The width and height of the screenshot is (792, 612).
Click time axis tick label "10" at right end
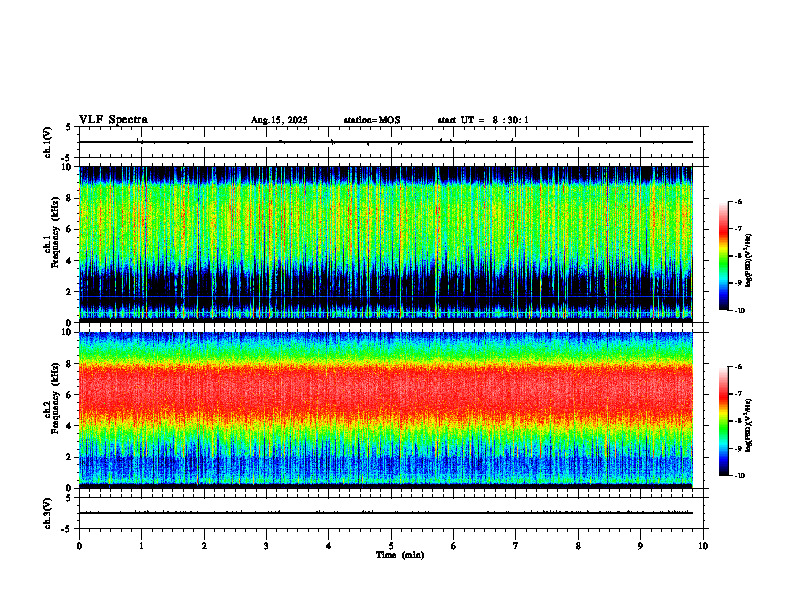point(703,546)
